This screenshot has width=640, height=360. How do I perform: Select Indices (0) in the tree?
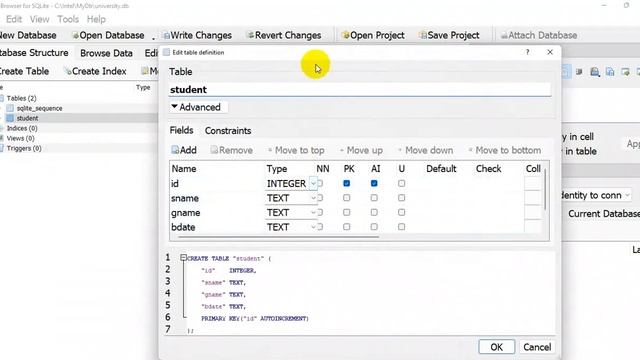pos(22,128)
